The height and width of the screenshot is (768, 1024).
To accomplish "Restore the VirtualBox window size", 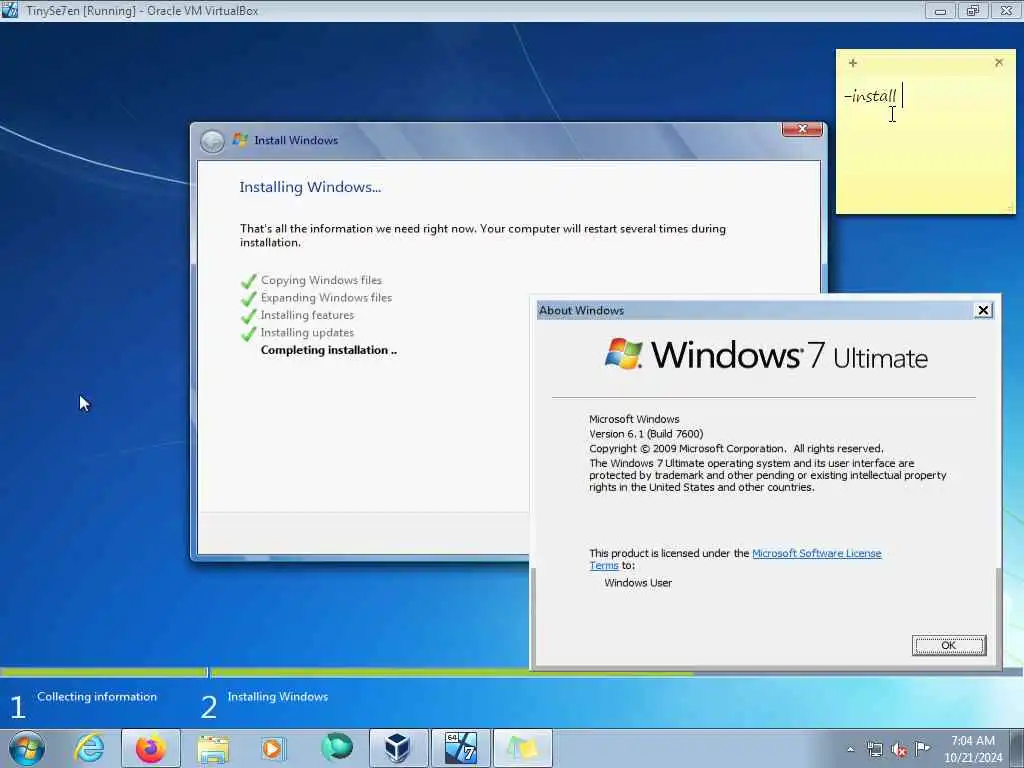I will (973, 10).
